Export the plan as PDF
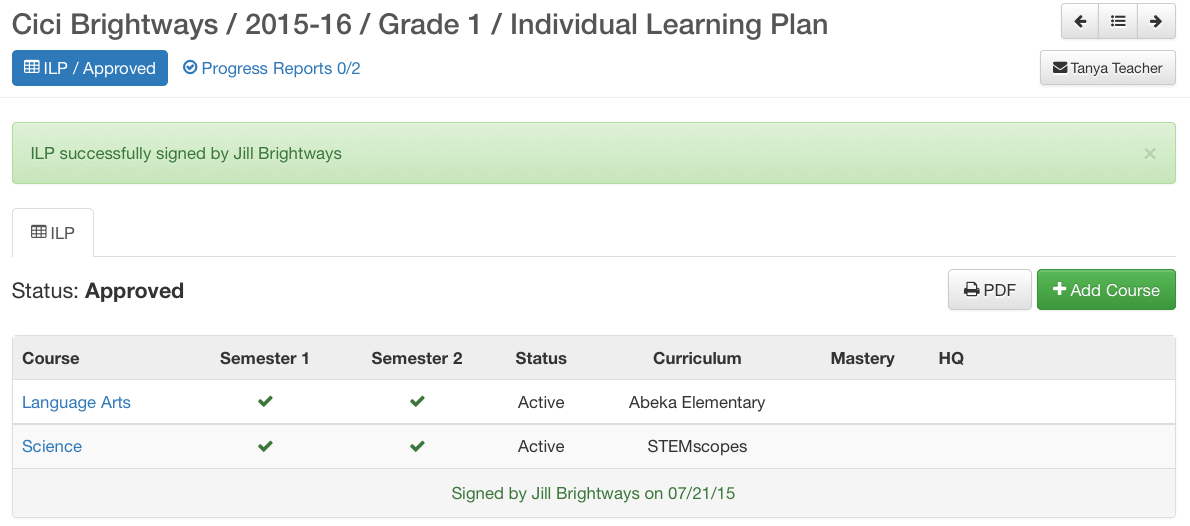Viewport: 1190px width, 526px height. coord(990,290)
